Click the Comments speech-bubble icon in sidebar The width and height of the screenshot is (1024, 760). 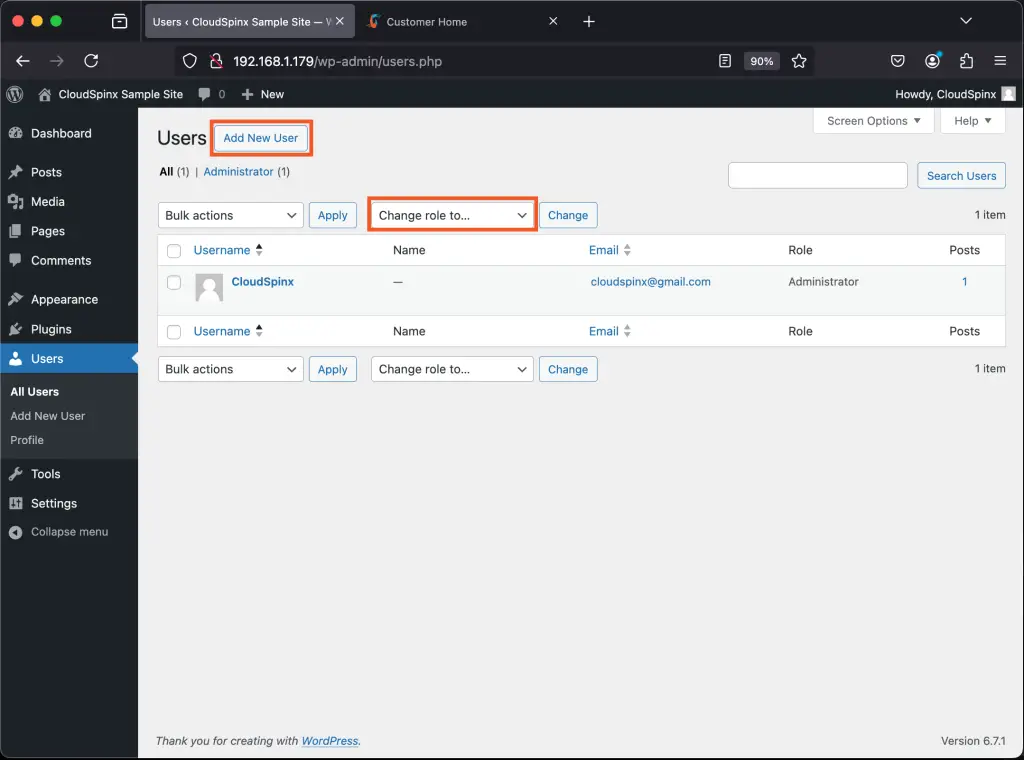click(18, 260)
